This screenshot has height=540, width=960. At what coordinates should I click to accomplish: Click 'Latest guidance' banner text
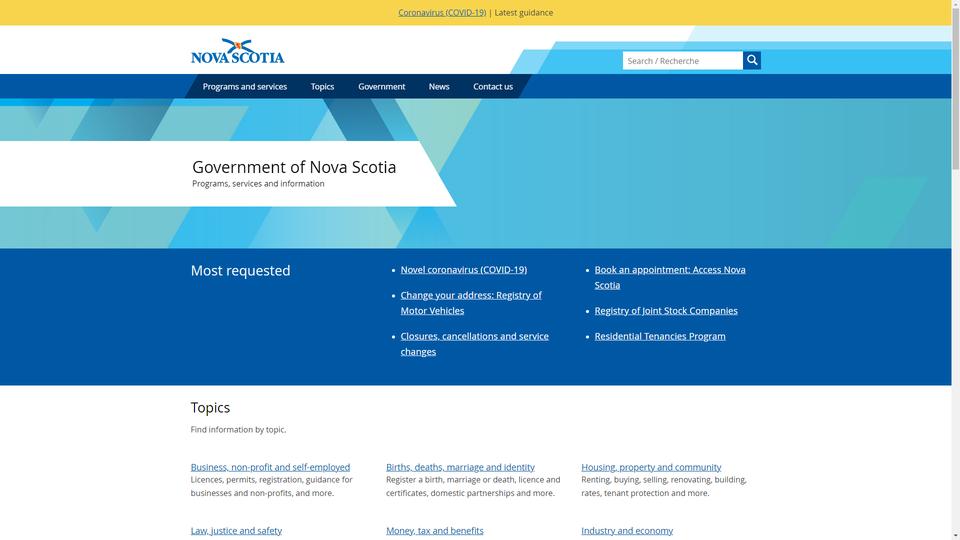pos(523,12)
